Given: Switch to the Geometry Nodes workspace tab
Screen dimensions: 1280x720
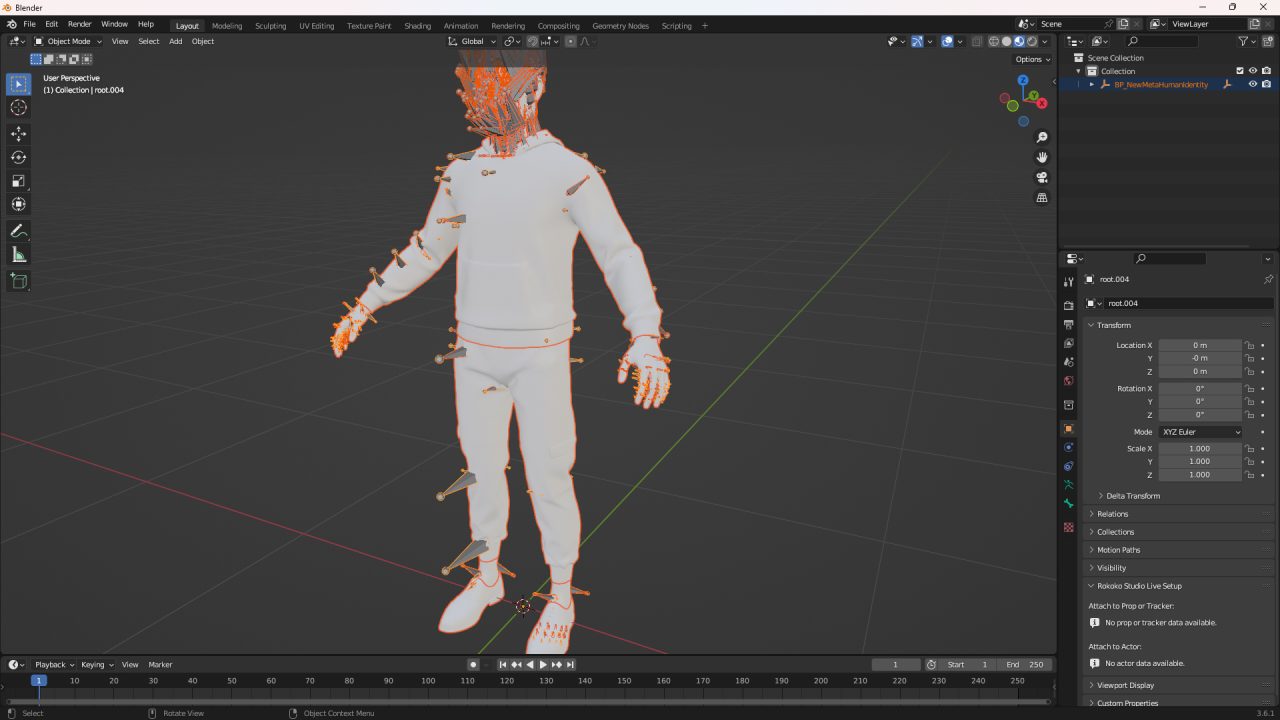Looking at the screenshot, I should (620, 25).
